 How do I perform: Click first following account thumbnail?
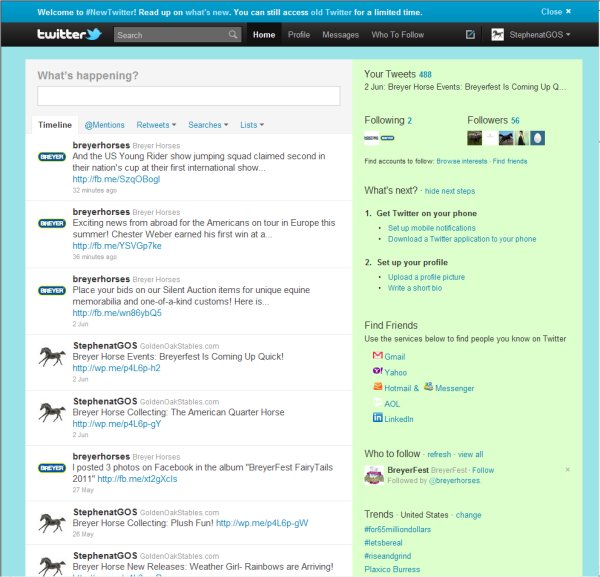tap(371, 138)
